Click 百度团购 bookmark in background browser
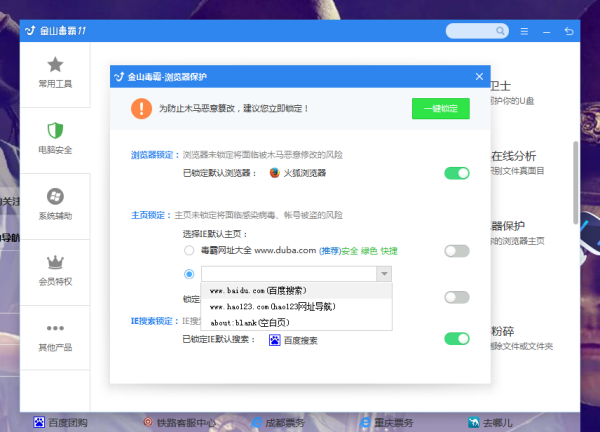 pos(60,422)
